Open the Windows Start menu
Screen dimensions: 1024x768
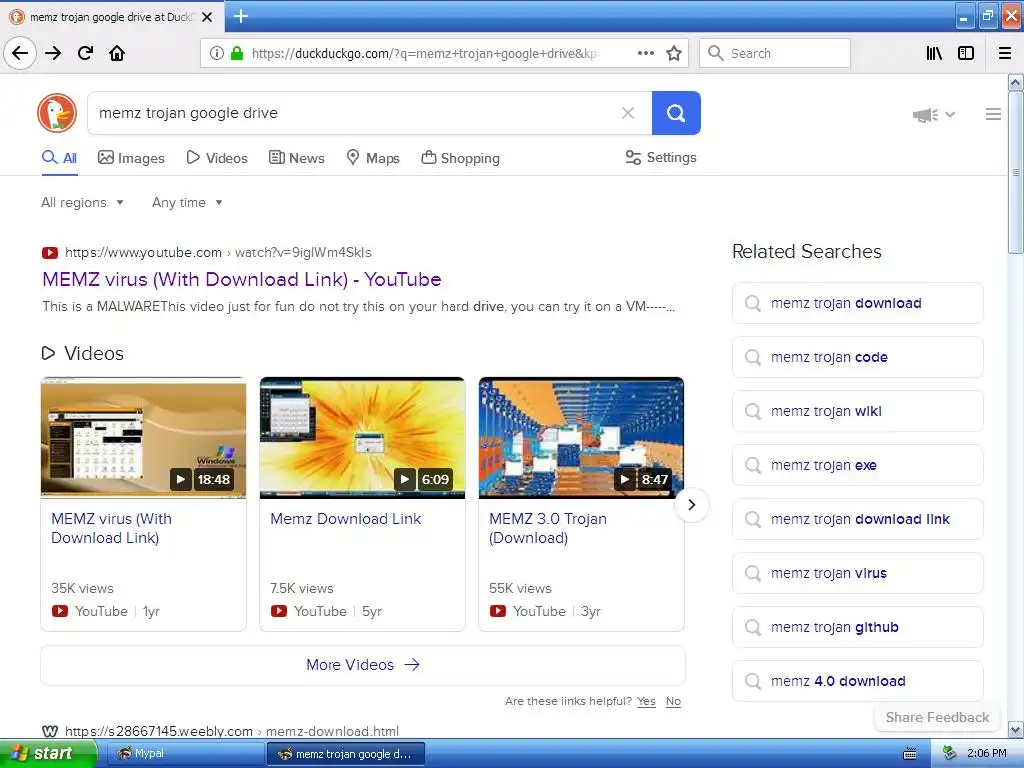click(48, 754)
